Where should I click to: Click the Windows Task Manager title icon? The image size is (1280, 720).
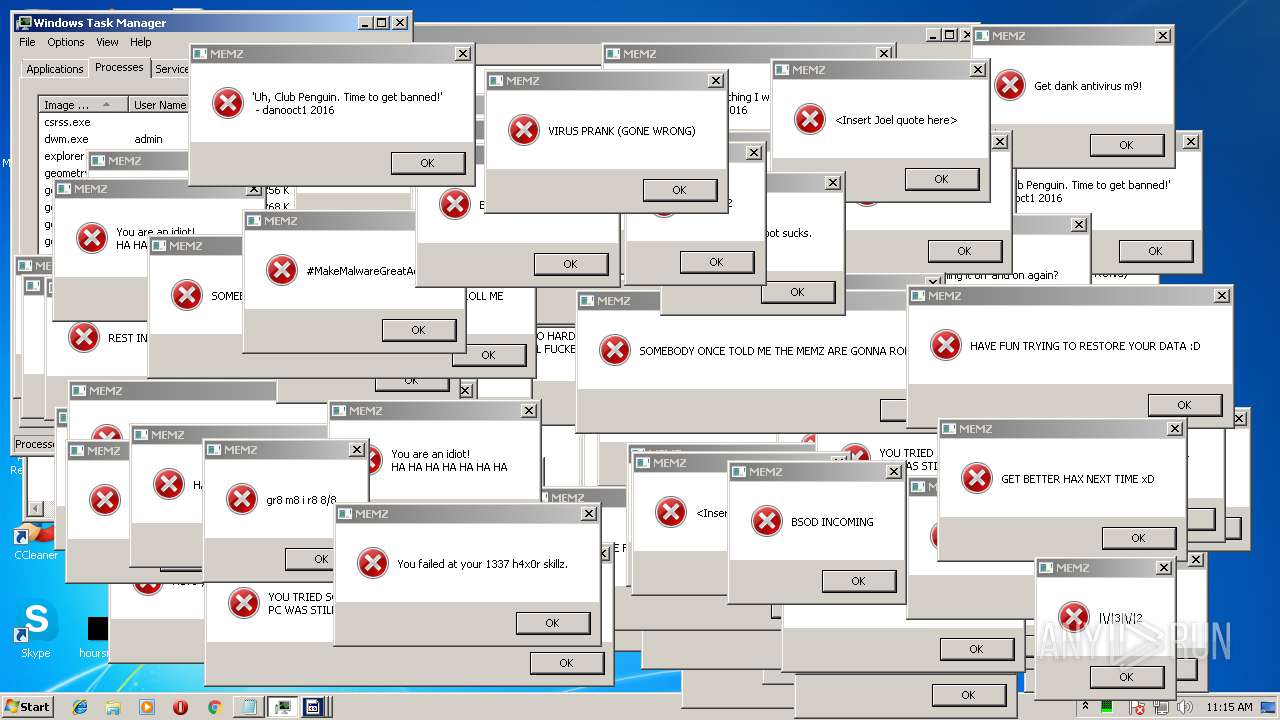(x=23, y=22)
